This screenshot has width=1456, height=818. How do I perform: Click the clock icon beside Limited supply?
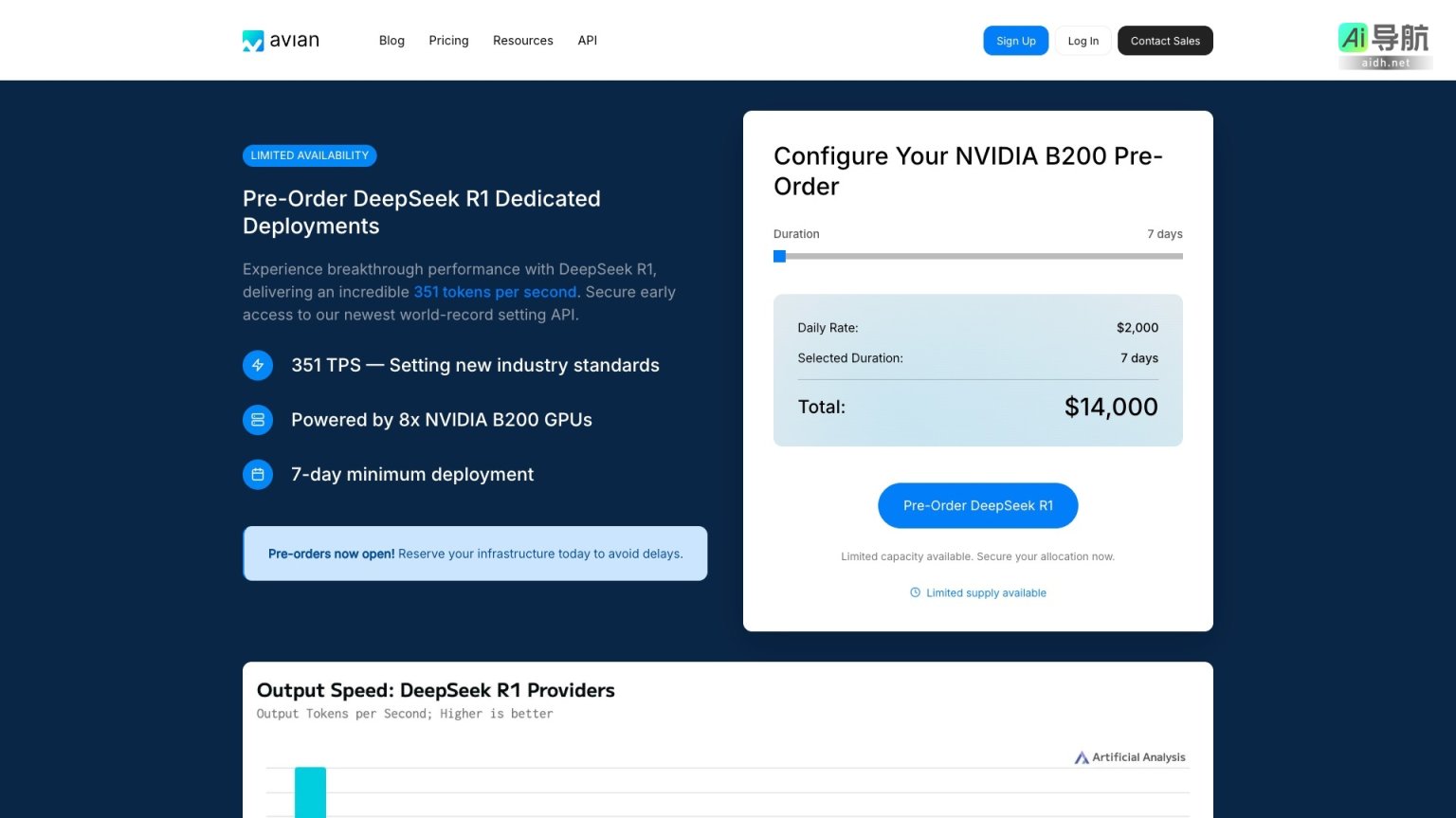(915, 592)
